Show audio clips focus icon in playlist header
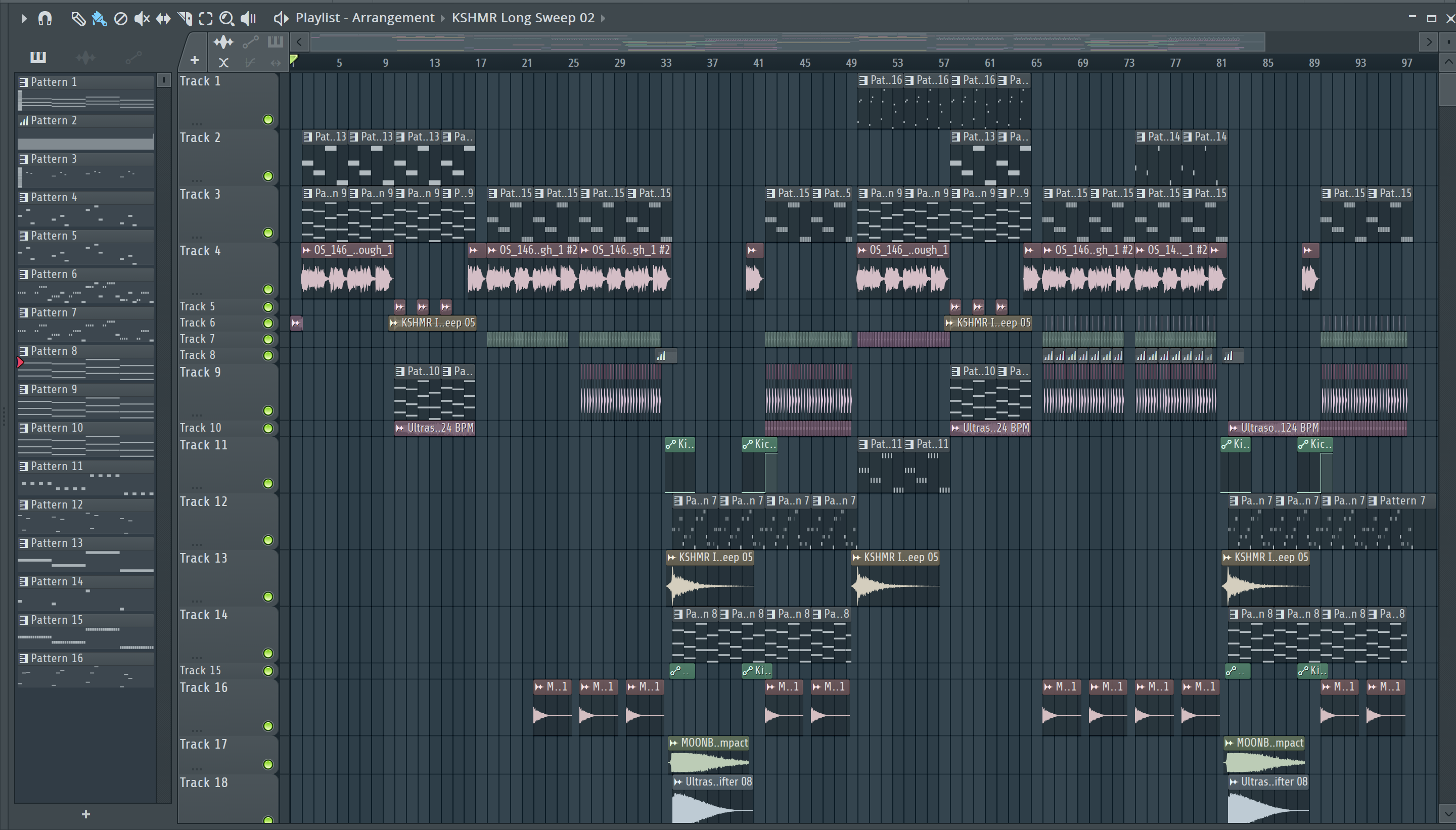 [223, 41]
